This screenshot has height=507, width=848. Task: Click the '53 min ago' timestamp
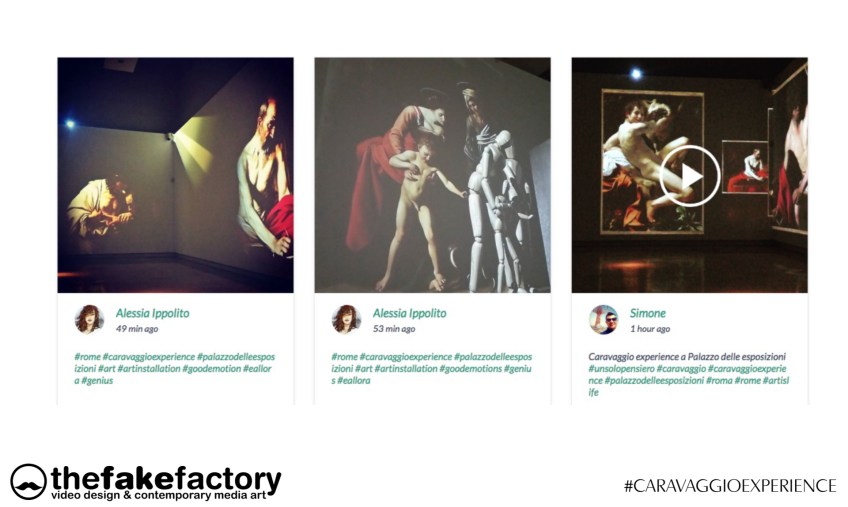click(394, 328)
